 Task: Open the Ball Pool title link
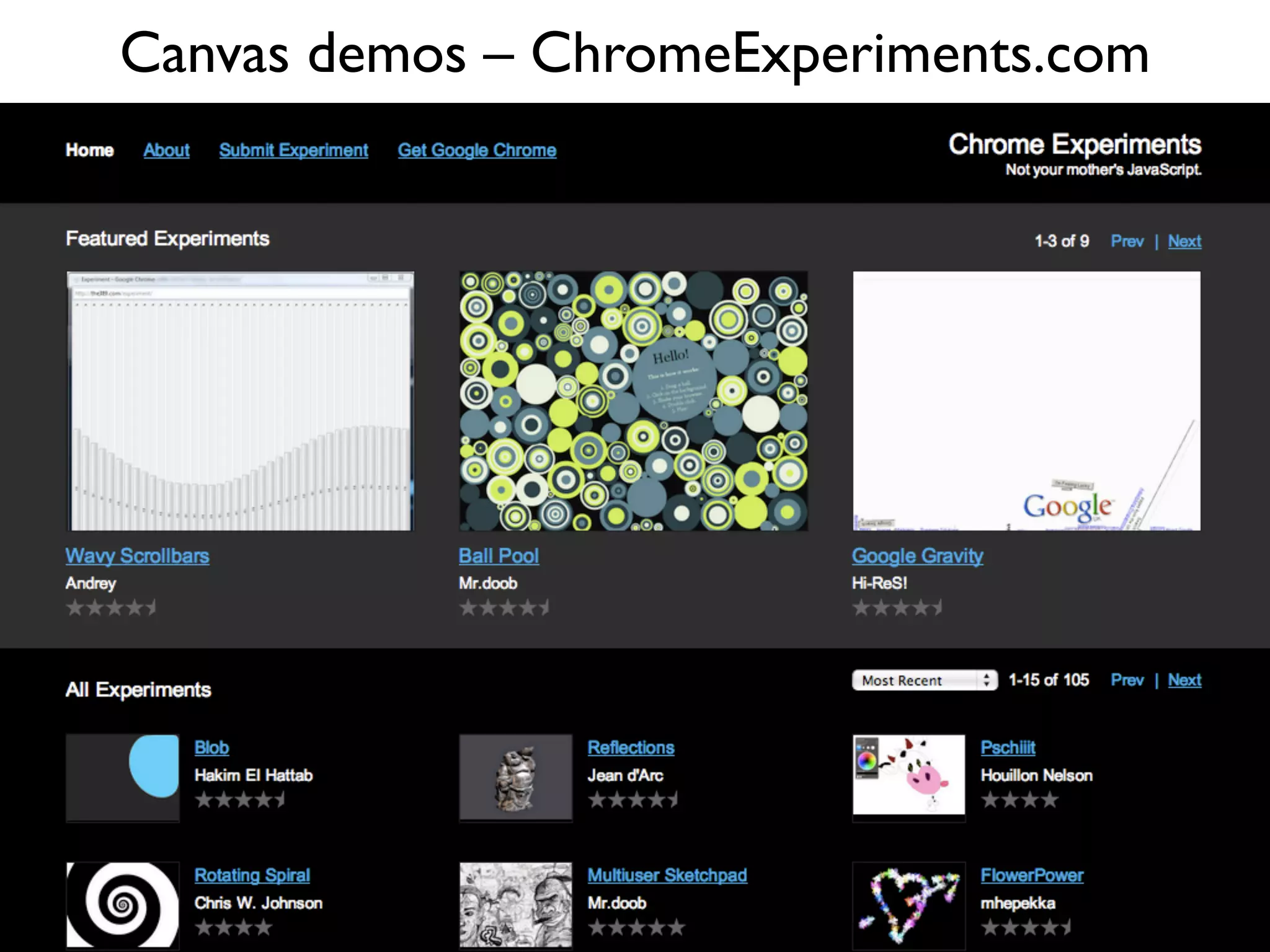[x=499, y=556]
